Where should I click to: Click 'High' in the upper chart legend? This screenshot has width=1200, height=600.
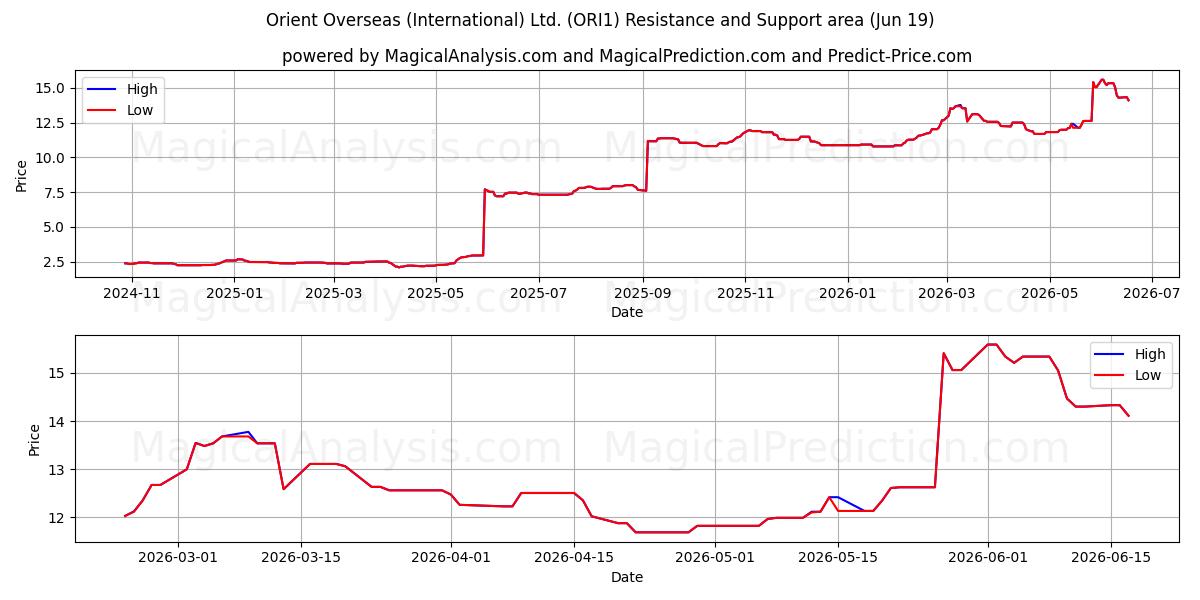[x=142, y=89]
